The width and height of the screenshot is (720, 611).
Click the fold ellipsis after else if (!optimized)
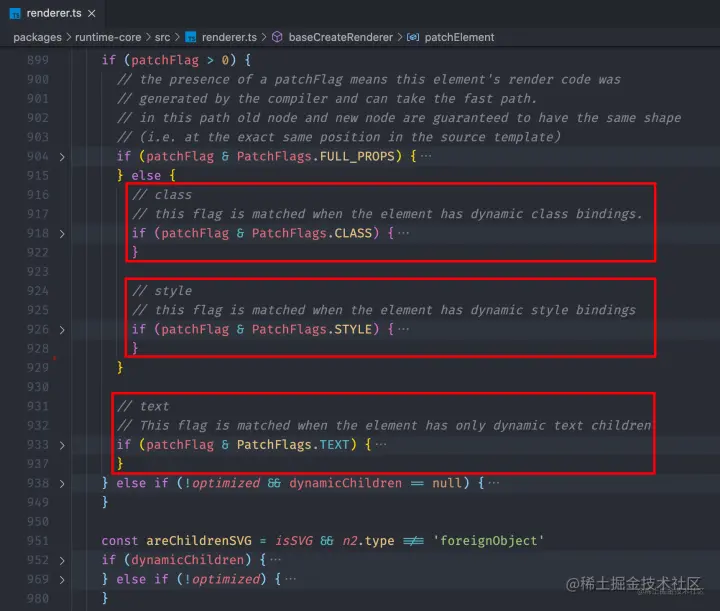tap(291, 579)
